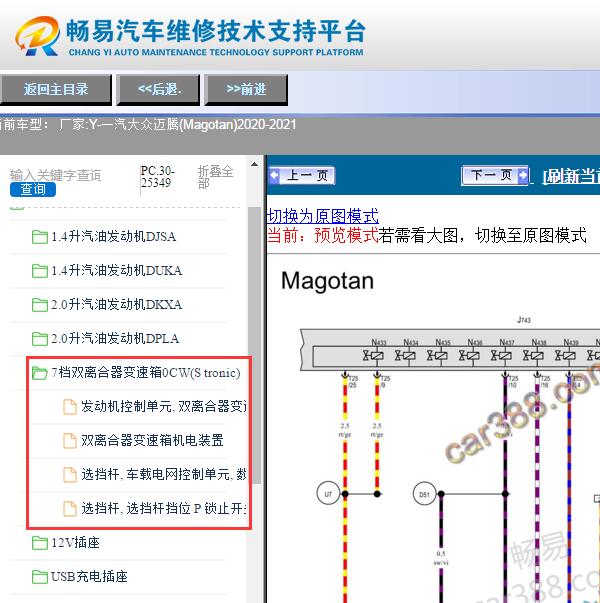Viewport: 600px width, 603px height.
Task: Collapse folder 7档双离合器变速箱0CW(S tronic)
Action: pos(146,373)
